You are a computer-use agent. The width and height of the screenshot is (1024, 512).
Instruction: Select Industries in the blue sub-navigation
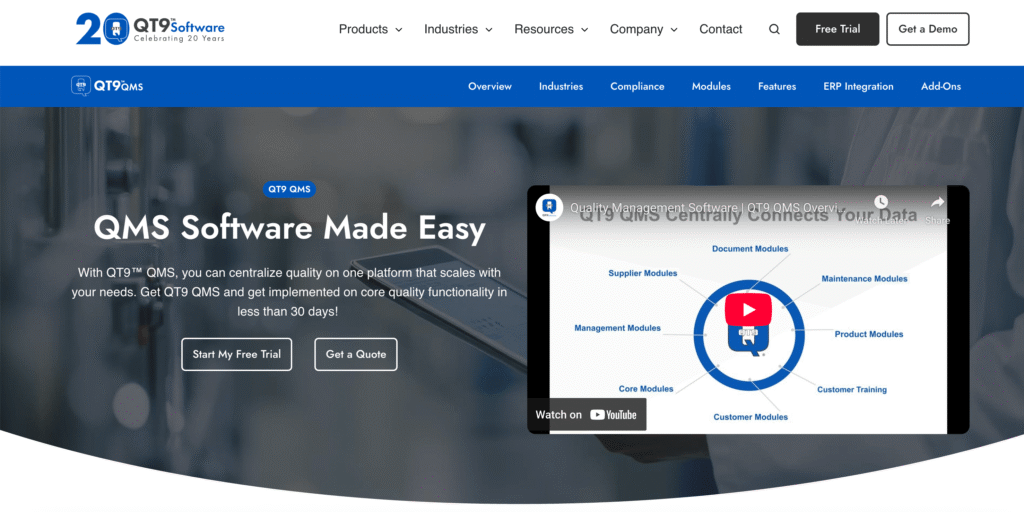(x=561, y=86)
